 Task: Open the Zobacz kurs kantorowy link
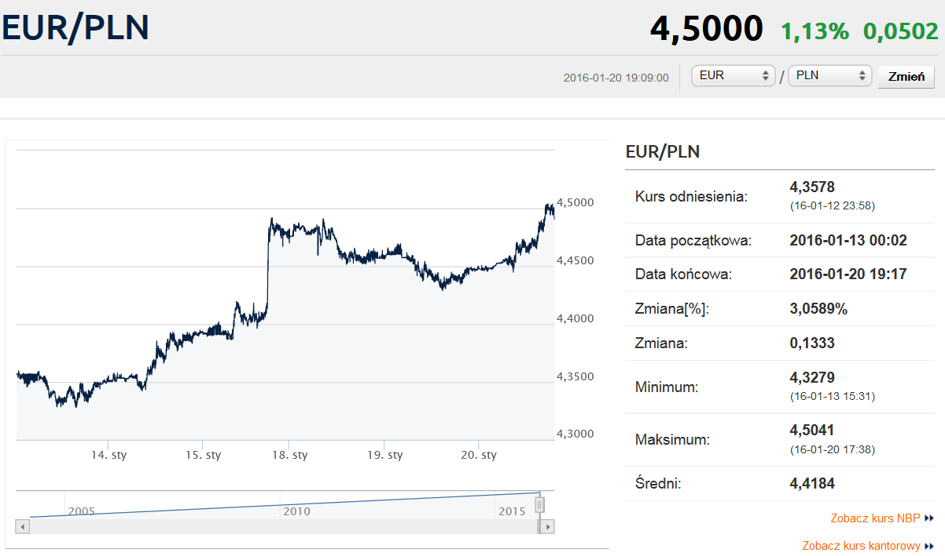(x=861, y=546)
